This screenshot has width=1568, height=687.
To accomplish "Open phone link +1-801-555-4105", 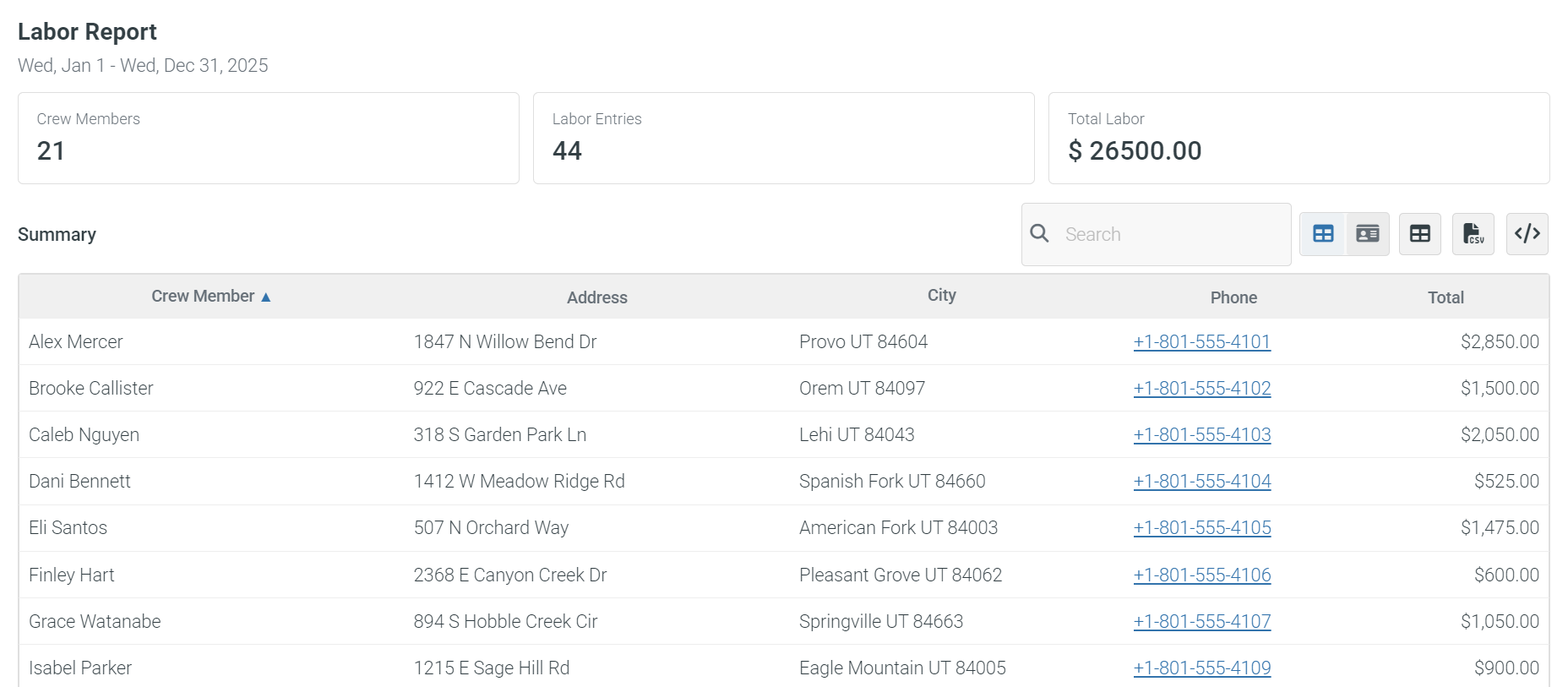I will click(x=1202, y=527).
